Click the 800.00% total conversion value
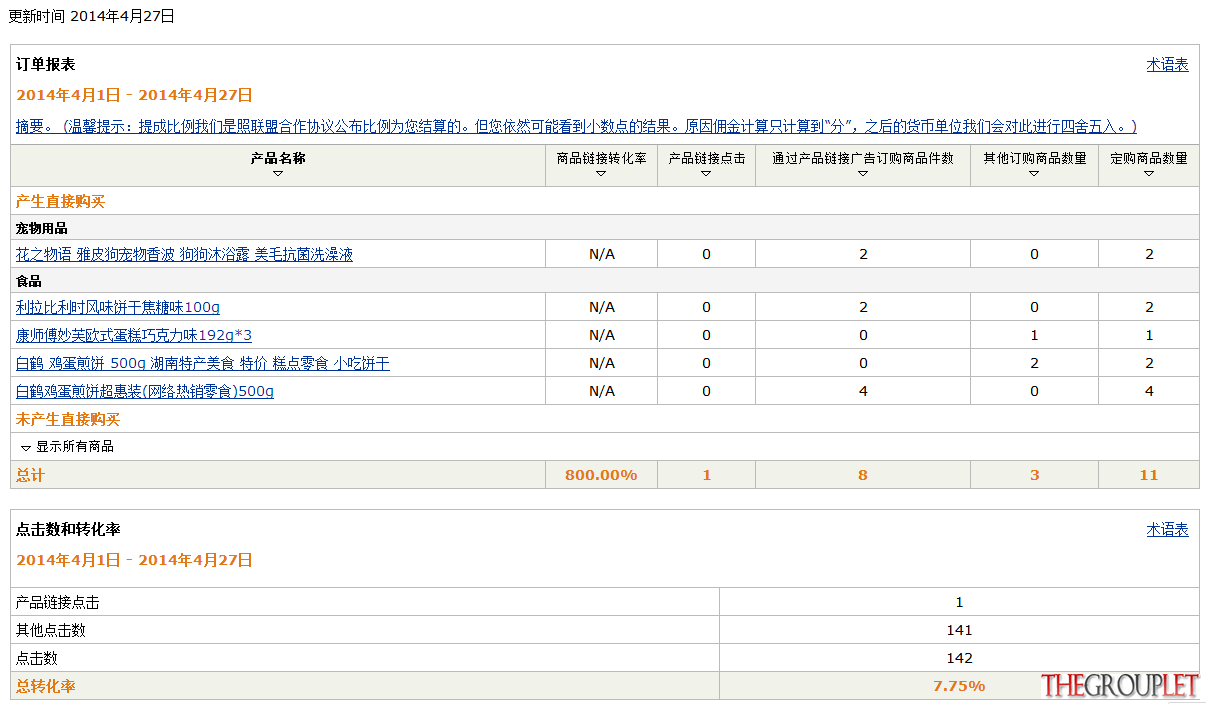Screen dimensions: 1206x704 (x=601, y=475)
